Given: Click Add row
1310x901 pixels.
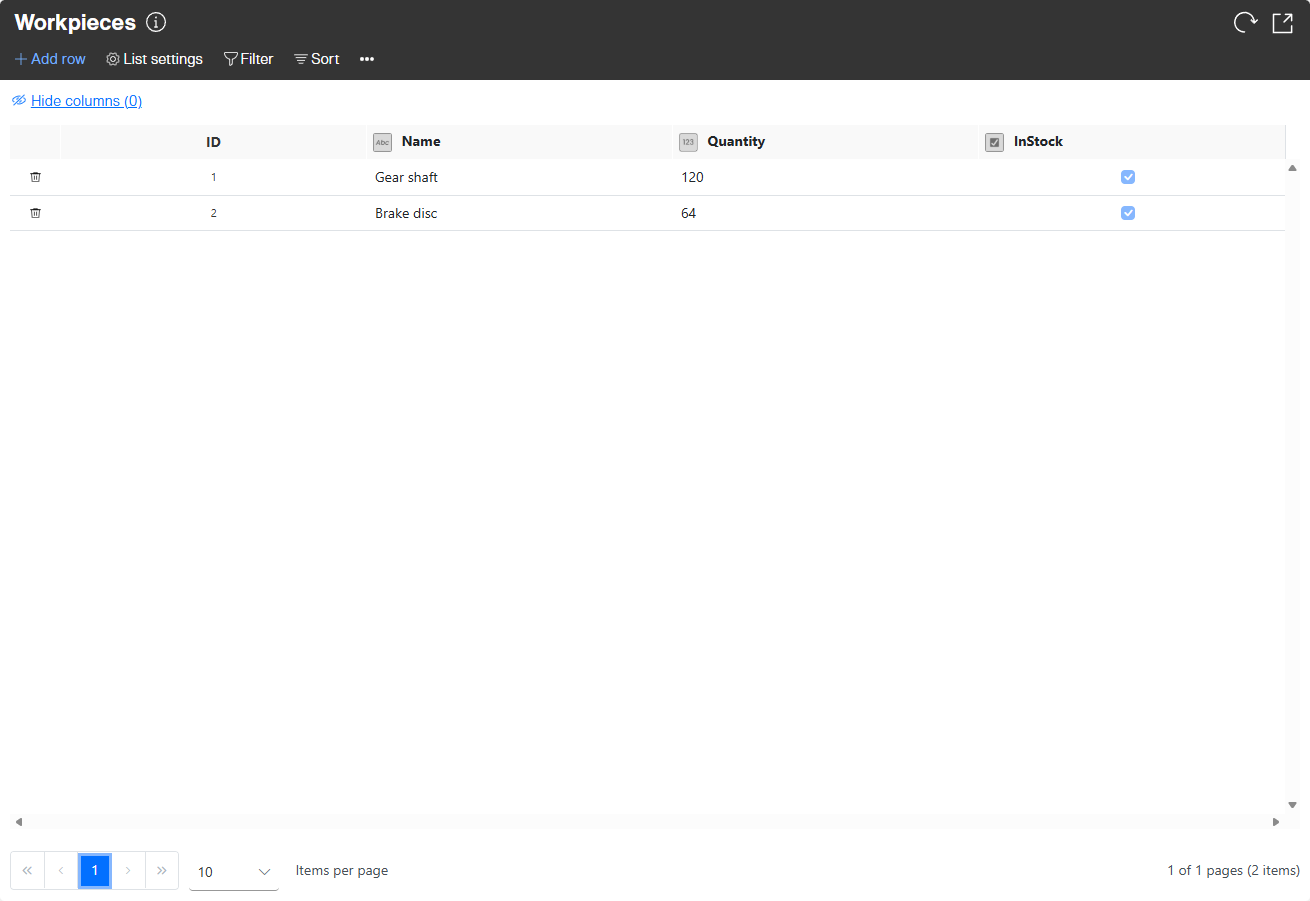Looking at the screenshot, I should tap(50, 59).
